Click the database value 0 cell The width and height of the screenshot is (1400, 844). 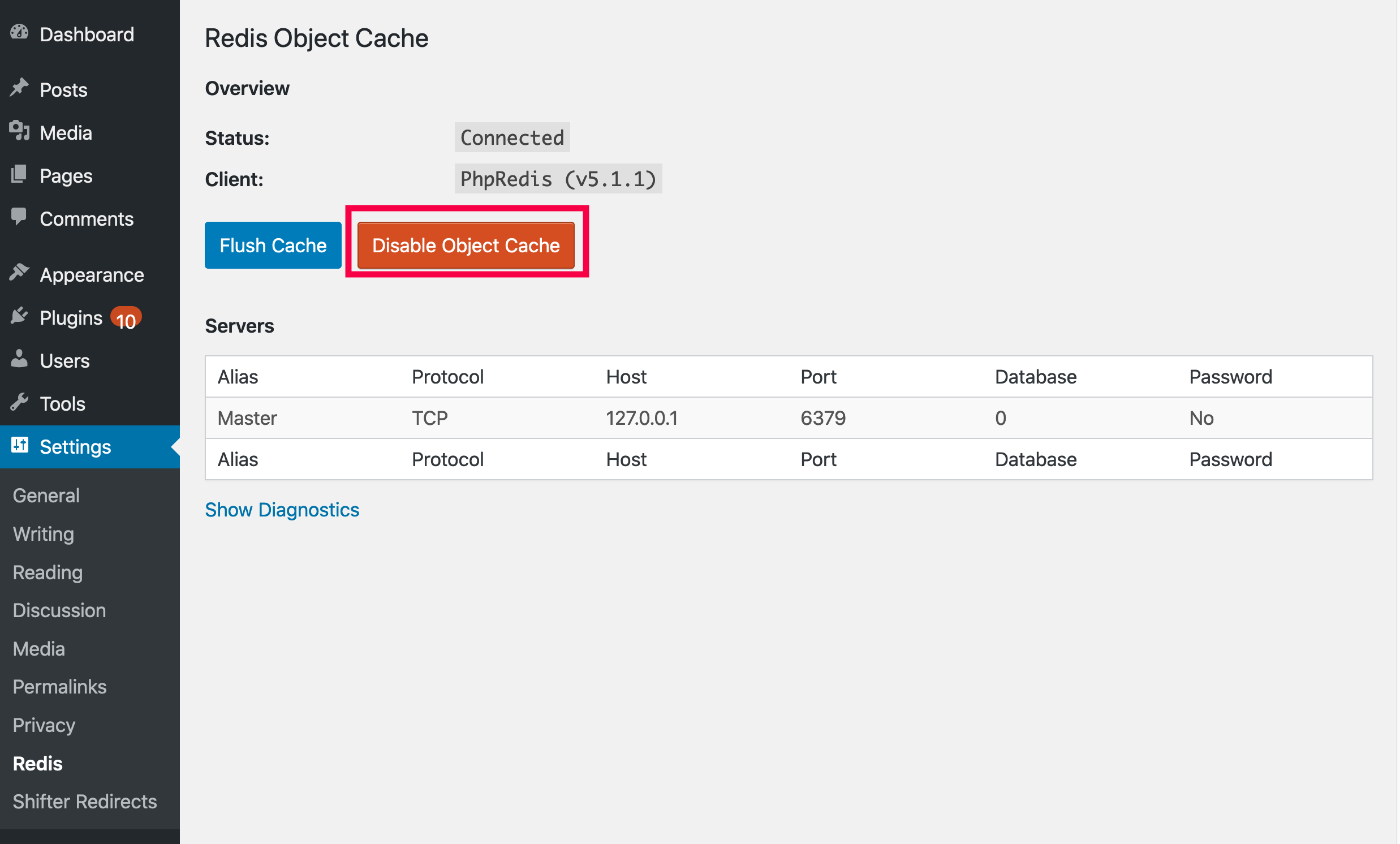(x=1001, y=418)
